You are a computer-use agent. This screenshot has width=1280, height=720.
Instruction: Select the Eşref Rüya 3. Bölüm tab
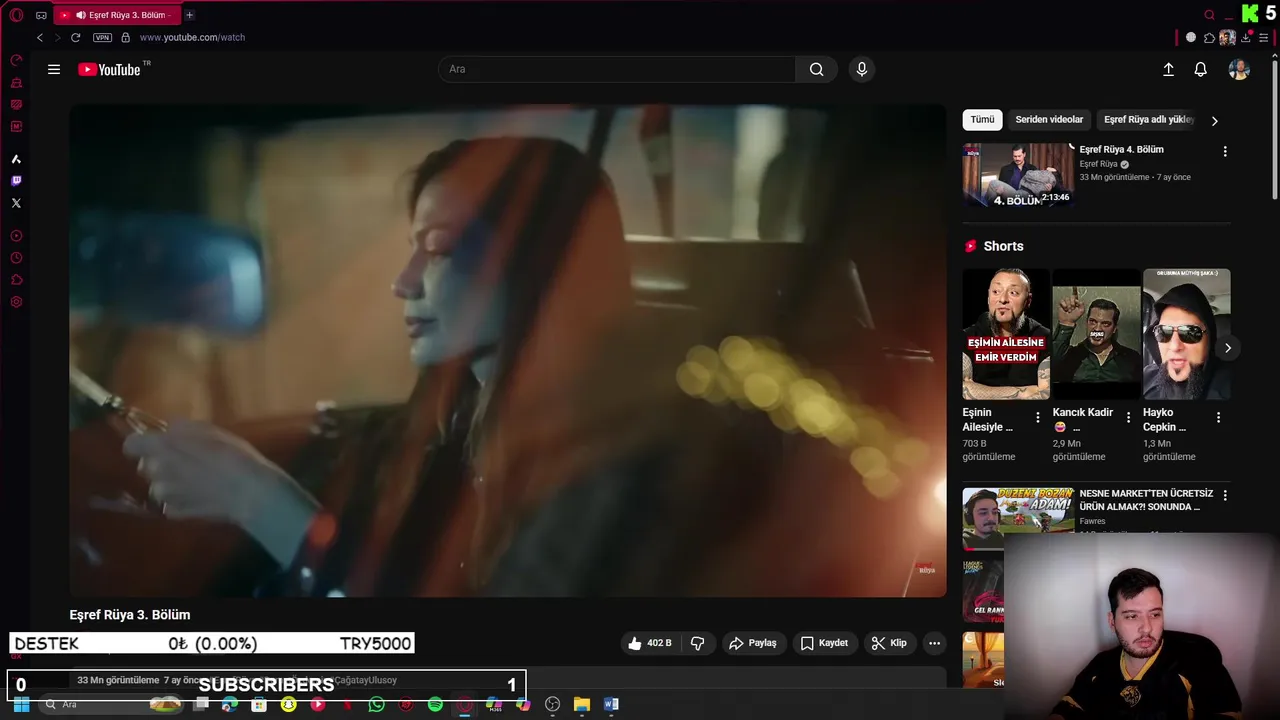point(117,15)
